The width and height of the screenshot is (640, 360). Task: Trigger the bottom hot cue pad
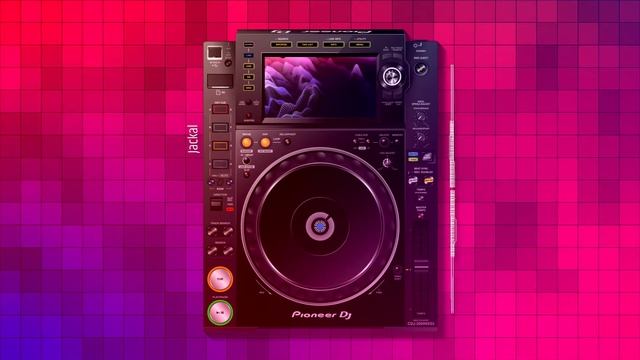(x=220, y=164)
